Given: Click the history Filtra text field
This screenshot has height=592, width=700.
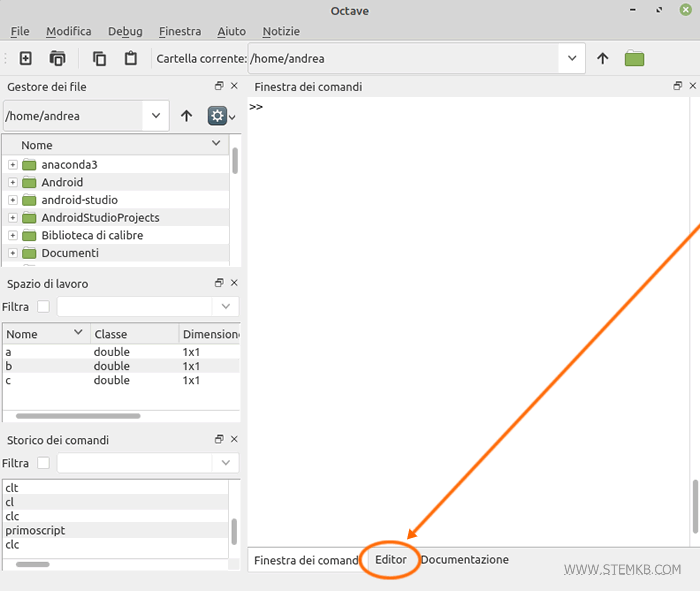Looking at the screenshot, I should click(x=135, y=463).
